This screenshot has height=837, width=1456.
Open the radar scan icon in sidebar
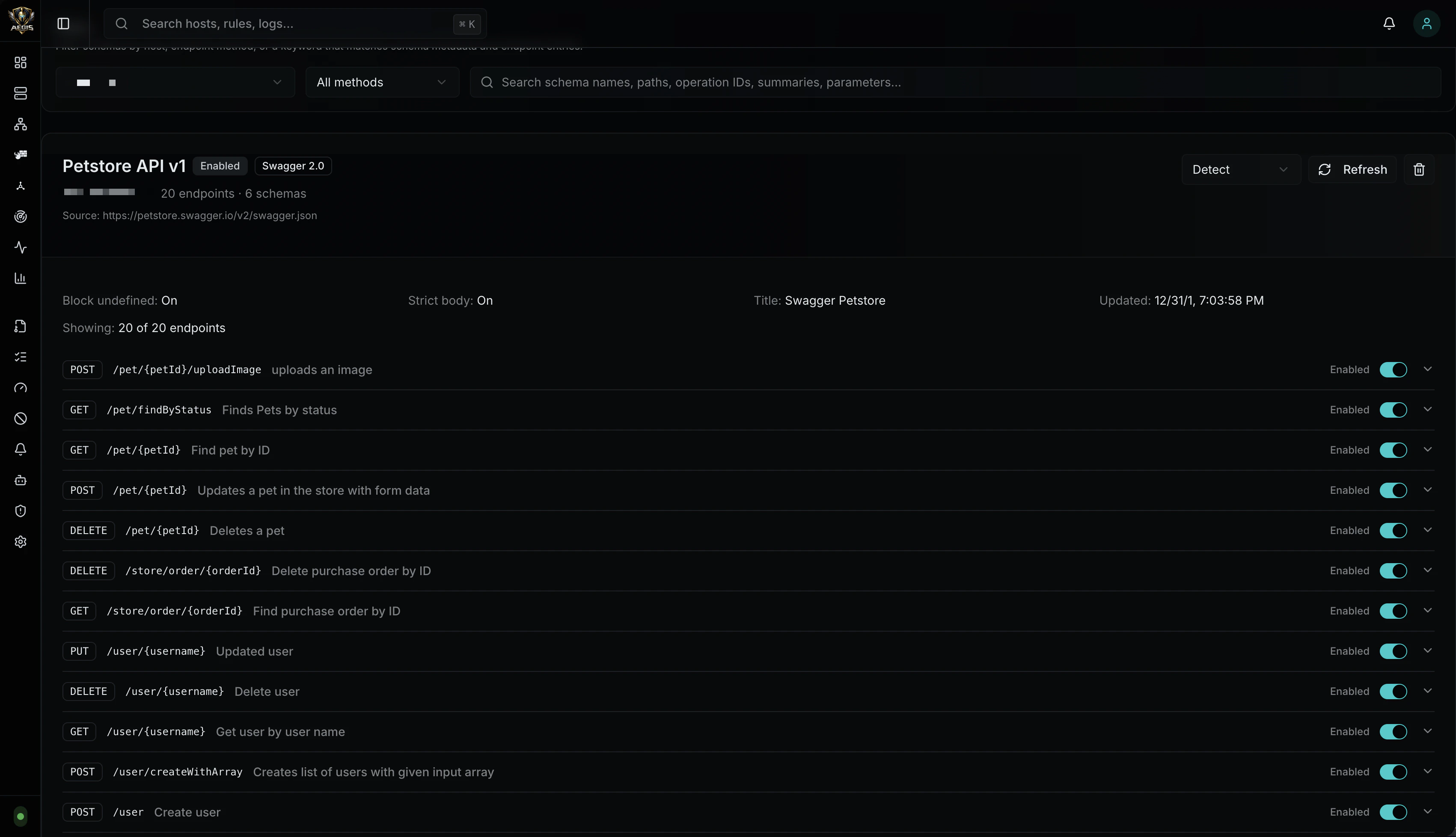pos(21,217)
